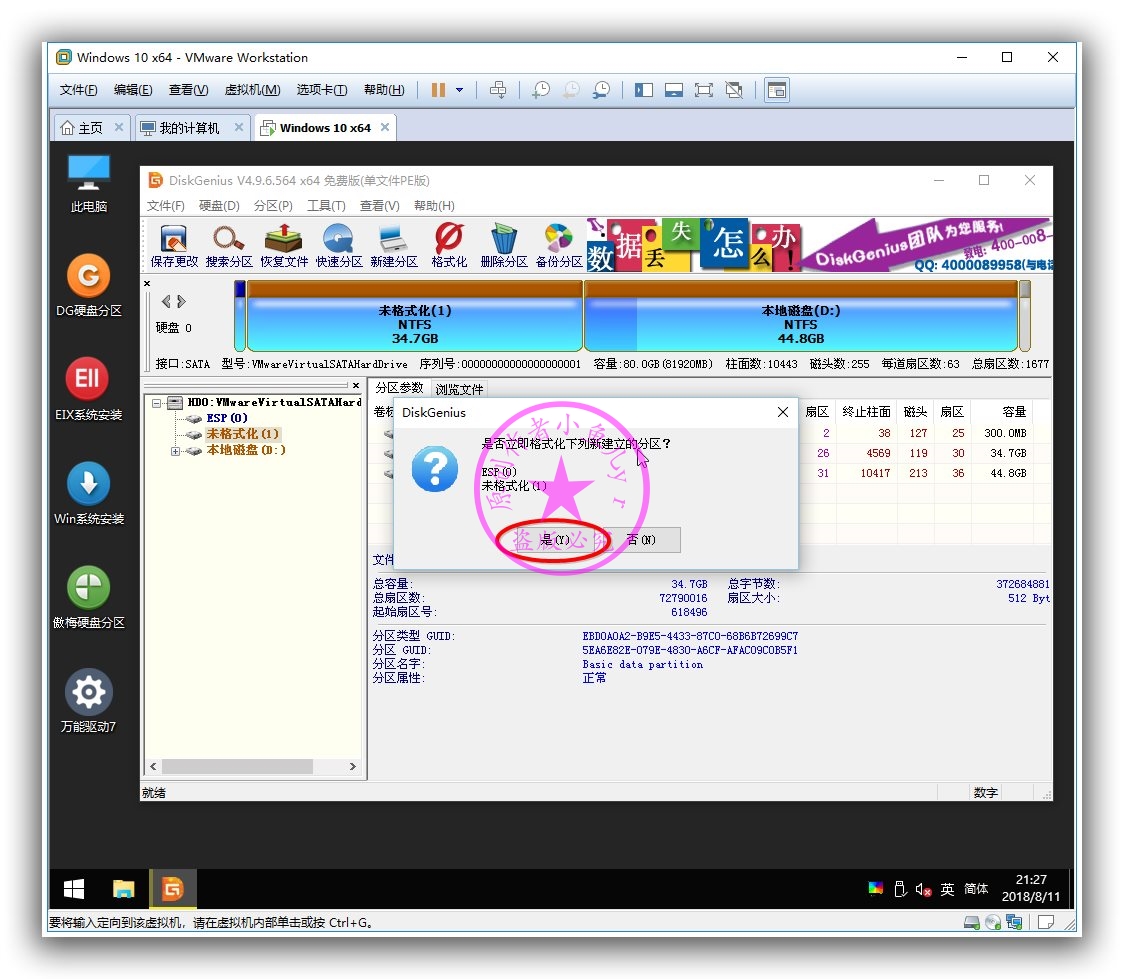Screen dimensions: 1124x979
Task: Click VMware send Ctrl+Alt+Del icon
Action: point(497,90)
